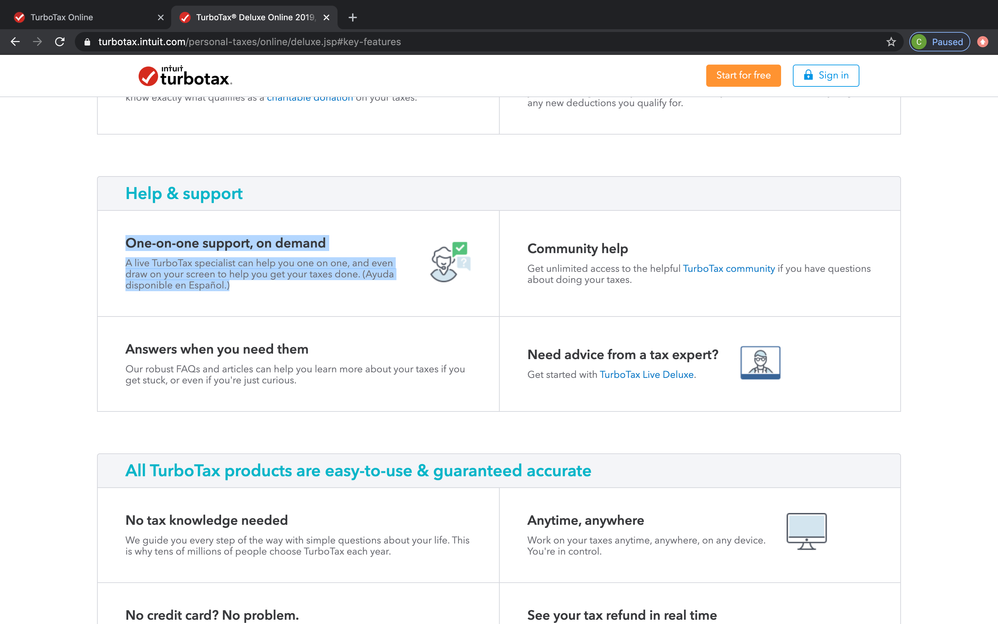Screen dimensions: 998x624
Task: Click the Intuit TurboTax logo
Action: [185, 75]
